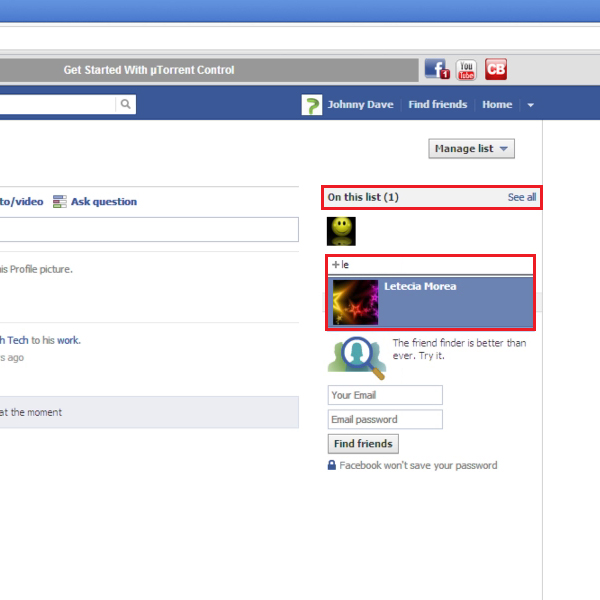The width and height of the screenshot is (600, 600).
Task: Click the Your Email input field
Action: [x=385, y=395]
